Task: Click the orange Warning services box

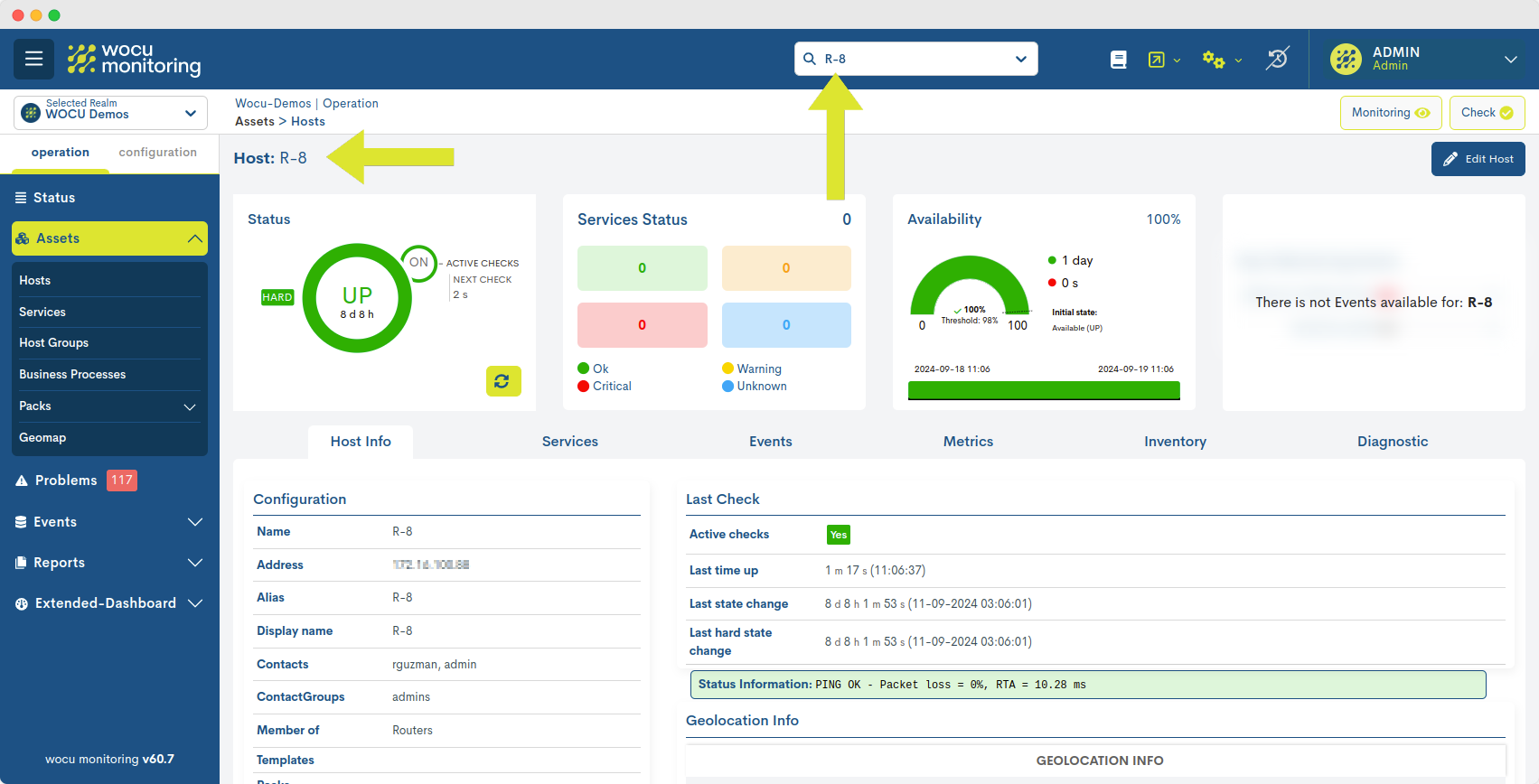Action: point(786,268)
